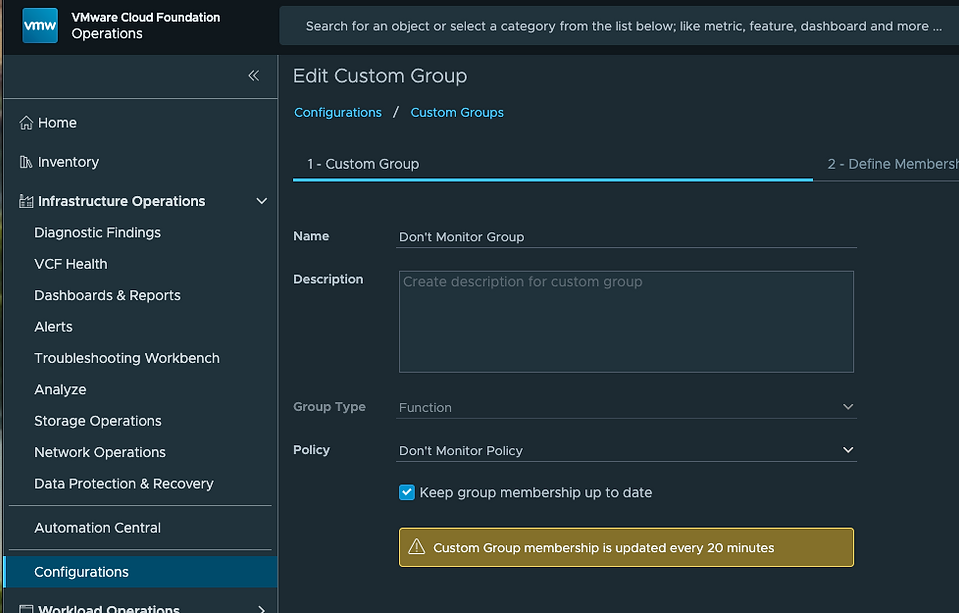This screenshot has width=959, height=613.
Task: Open Diagnostic Findings page
Action: pos(97,232)
